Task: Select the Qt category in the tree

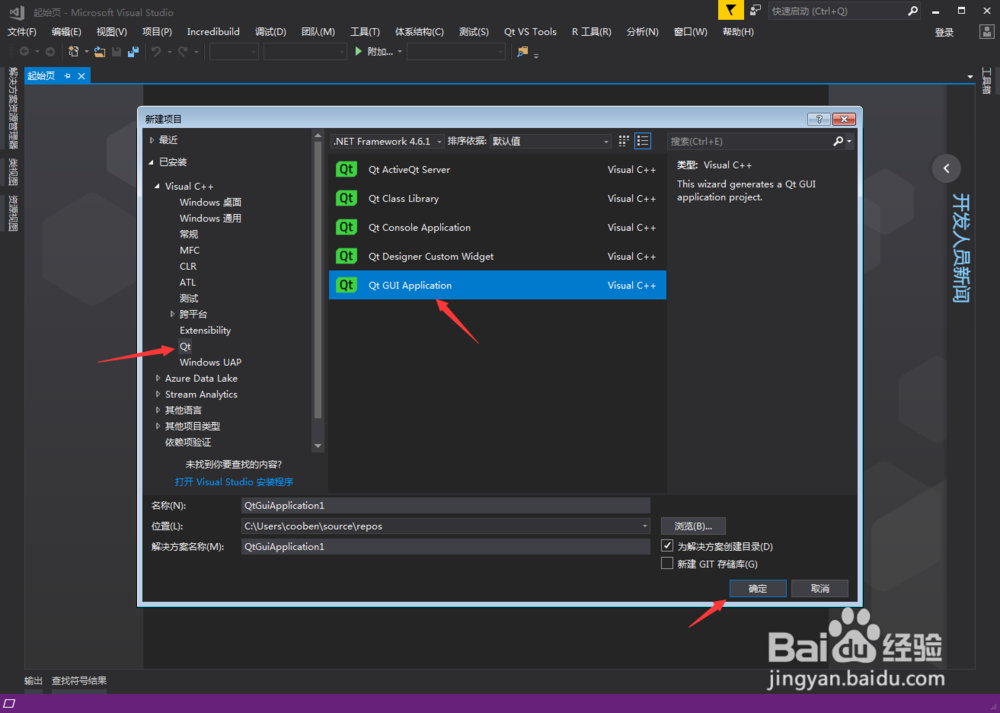Action: point(185,346)
